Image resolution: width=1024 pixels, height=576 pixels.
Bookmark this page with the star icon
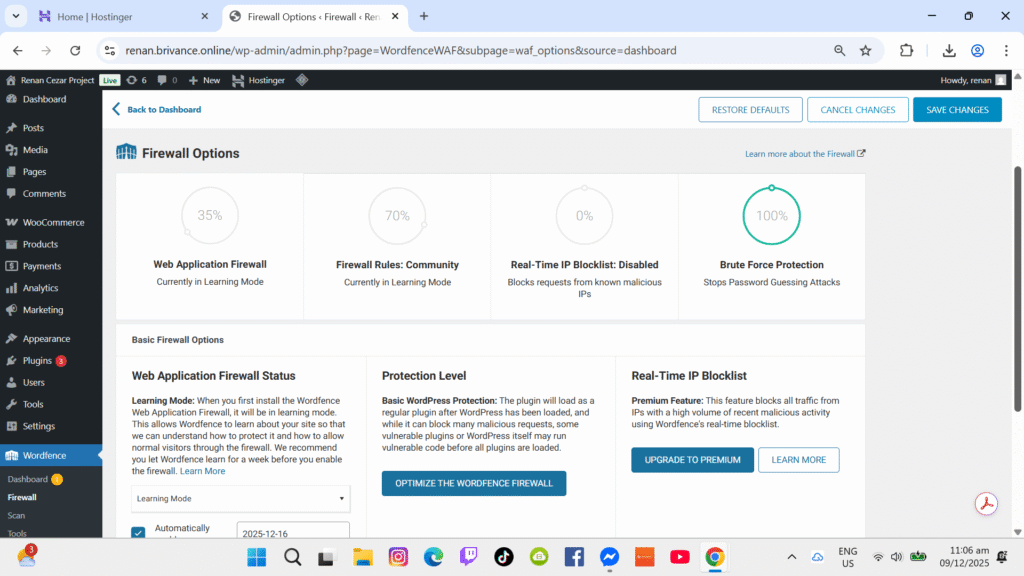tap(865, 51)
